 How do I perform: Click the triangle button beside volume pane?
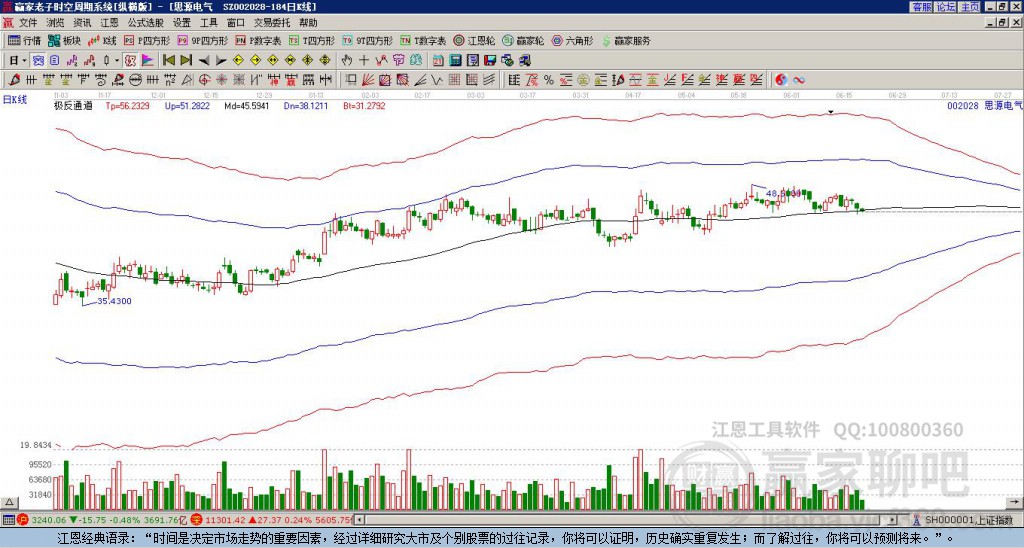[9, 503]
